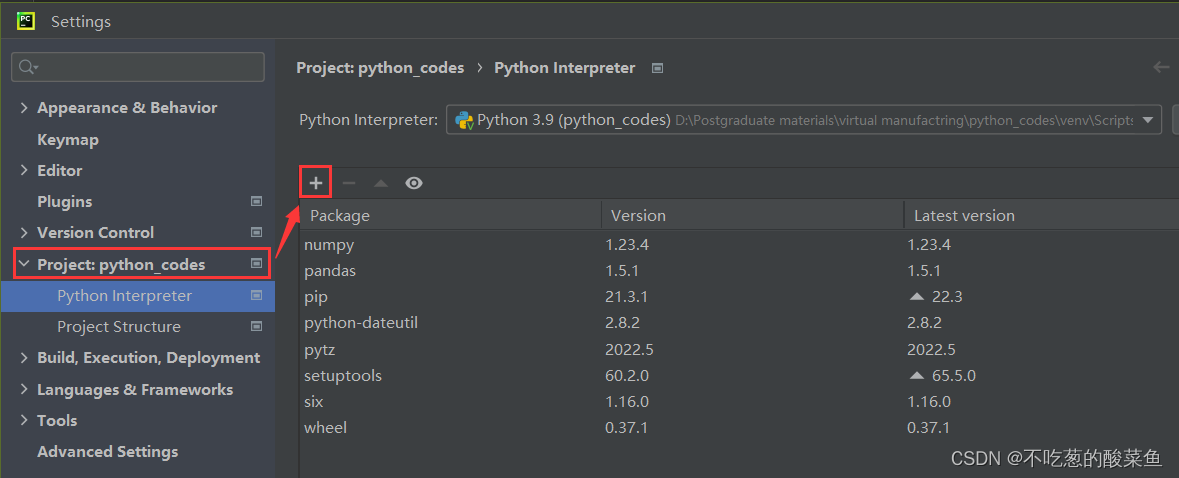Click the upgrade package arrow icon
The width and height of the screenshot is (1179, 478).
pyautogui.click(x=381, y=183)
